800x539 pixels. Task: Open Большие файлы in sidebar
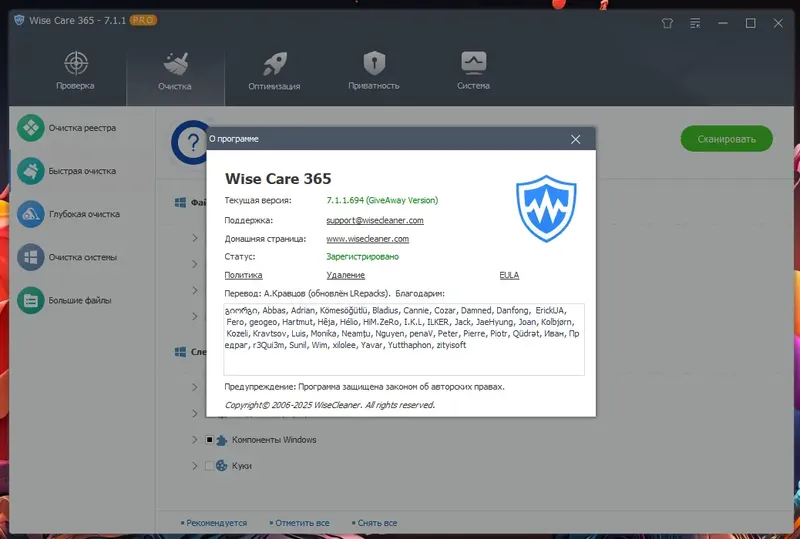[82, 301]
